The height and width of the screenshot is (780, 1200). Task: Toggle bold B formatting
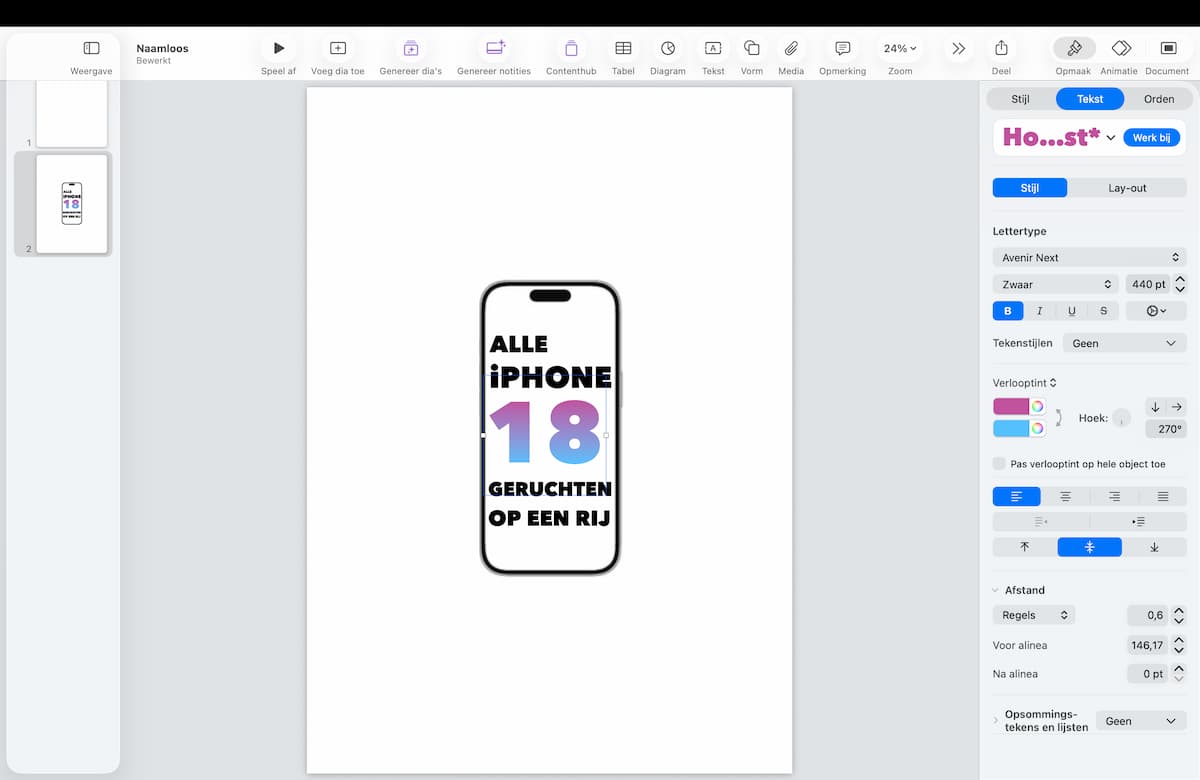1008,311
